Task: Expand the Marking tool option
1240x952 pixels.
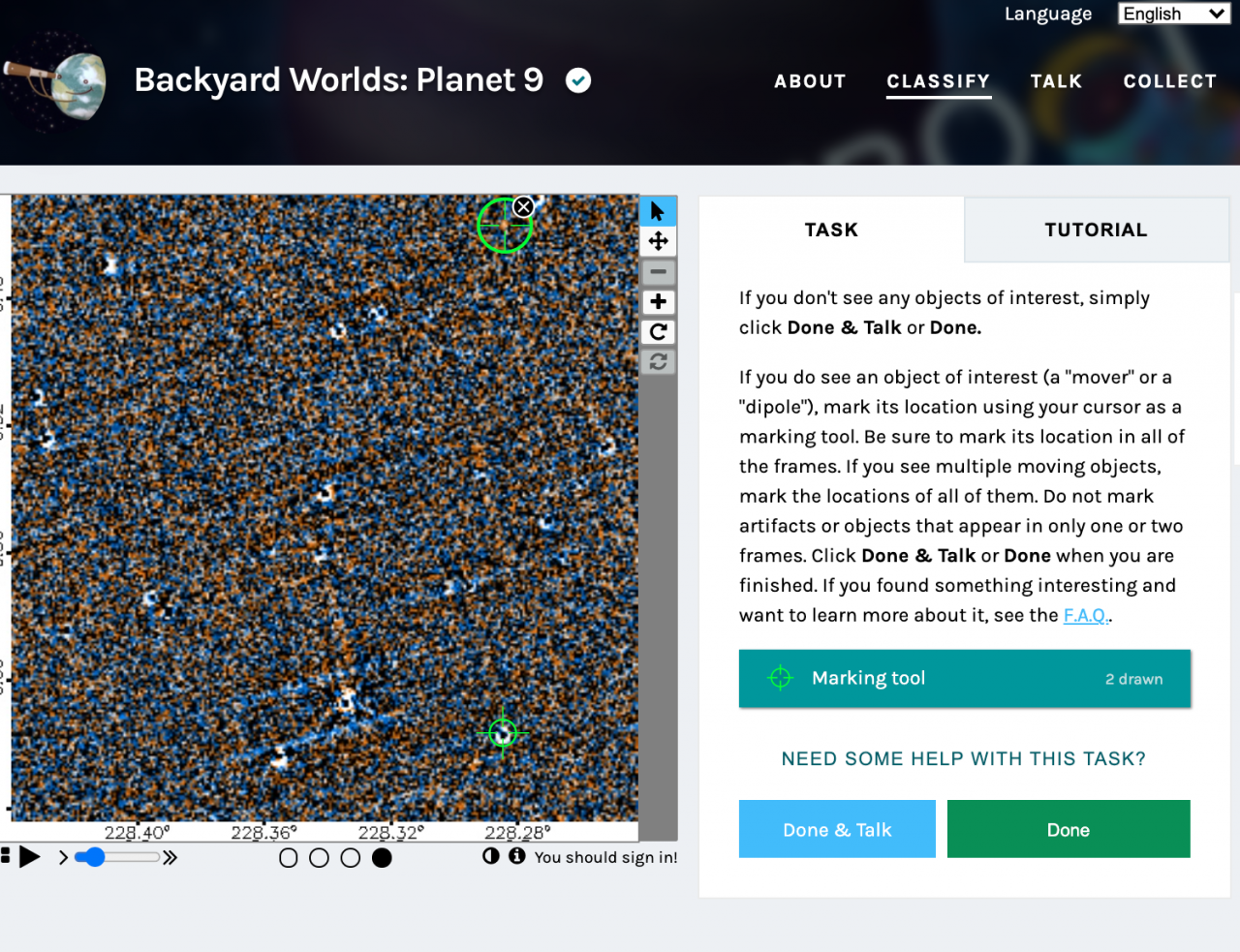Action: pos(964,678)
